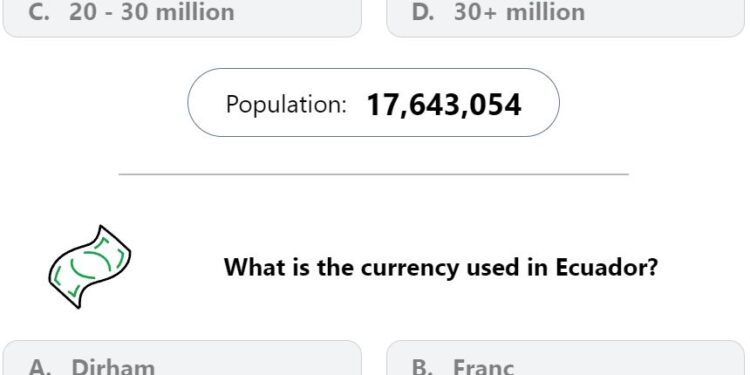Click the letter "D." beside 30+ million
The width and height of the screenshot is (750, 375).
click(x=423, y=12)
